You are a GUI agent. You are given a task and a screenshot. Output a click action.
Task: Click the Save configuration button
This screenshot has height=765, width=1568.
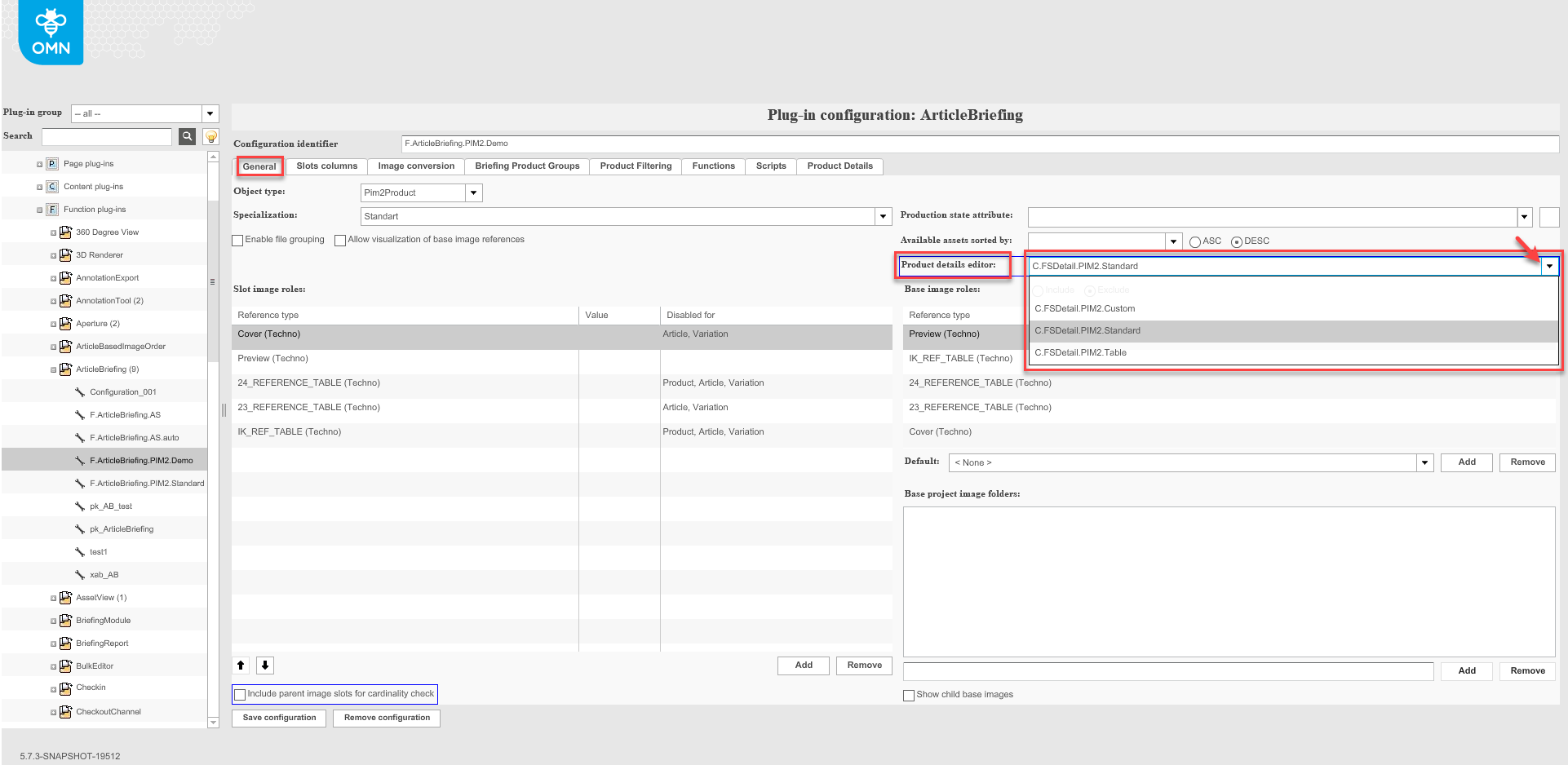tap(278, 718)
